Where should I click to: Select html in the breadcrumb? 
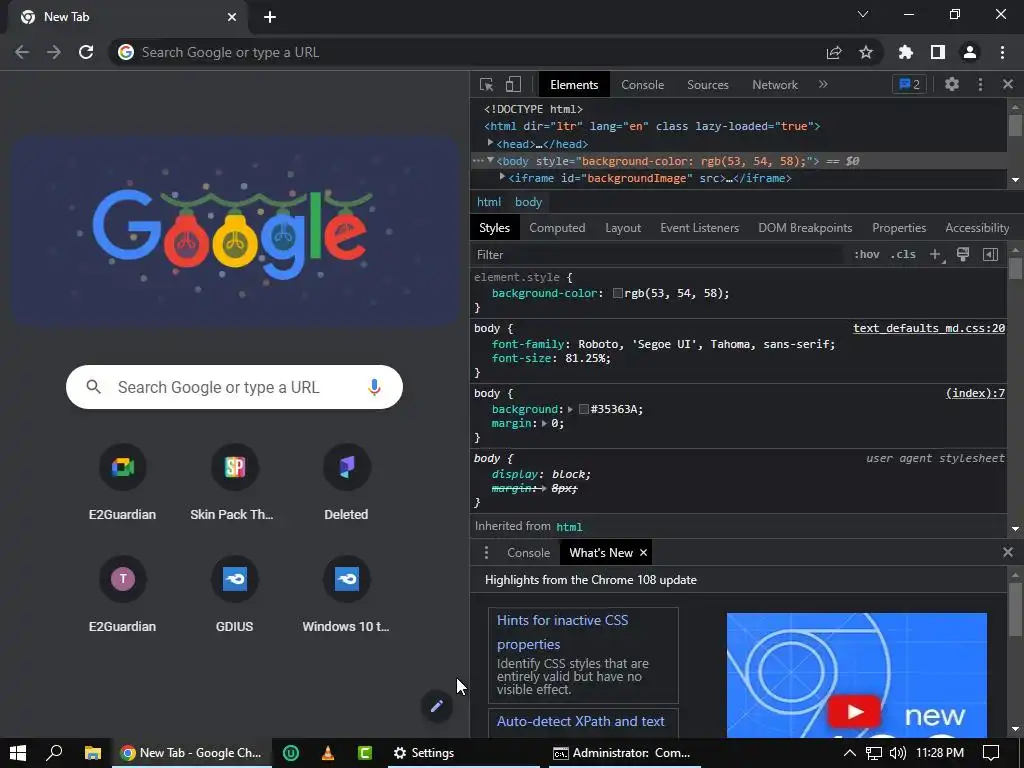coord(488,202)
